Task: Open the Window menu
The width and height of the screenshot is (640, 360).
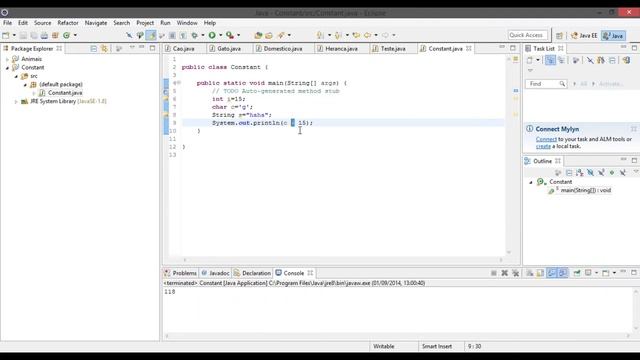Action: [x=187, y=23]
